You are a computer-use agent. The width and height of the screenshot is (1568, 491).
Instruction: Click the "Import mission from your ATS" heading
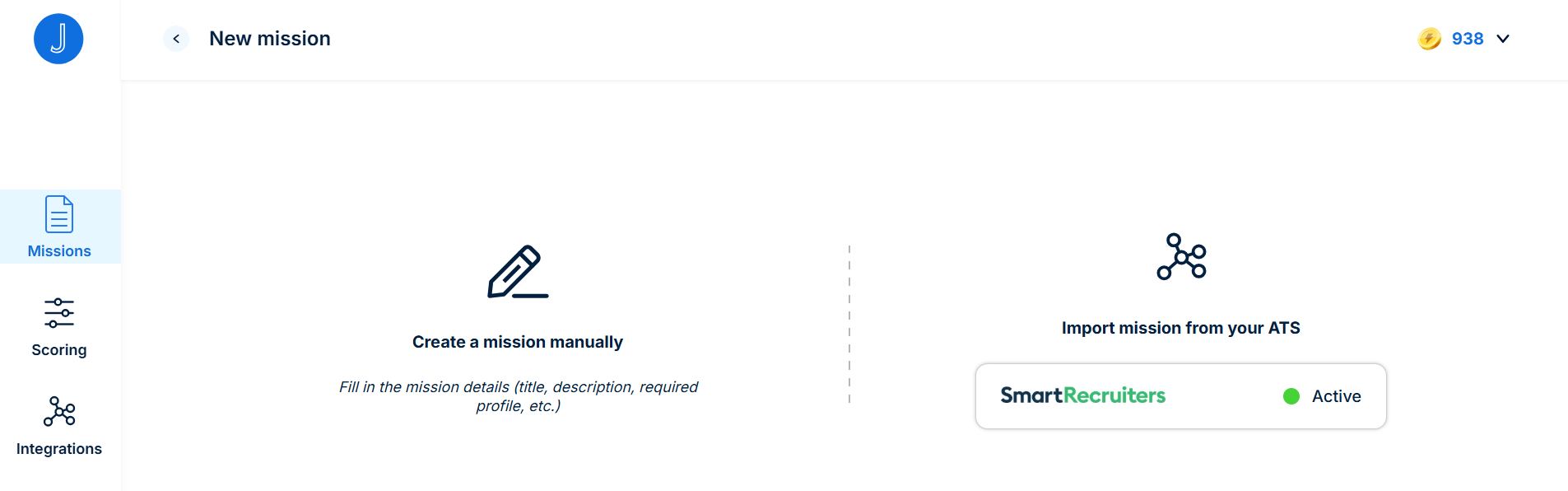(1180, 328)
